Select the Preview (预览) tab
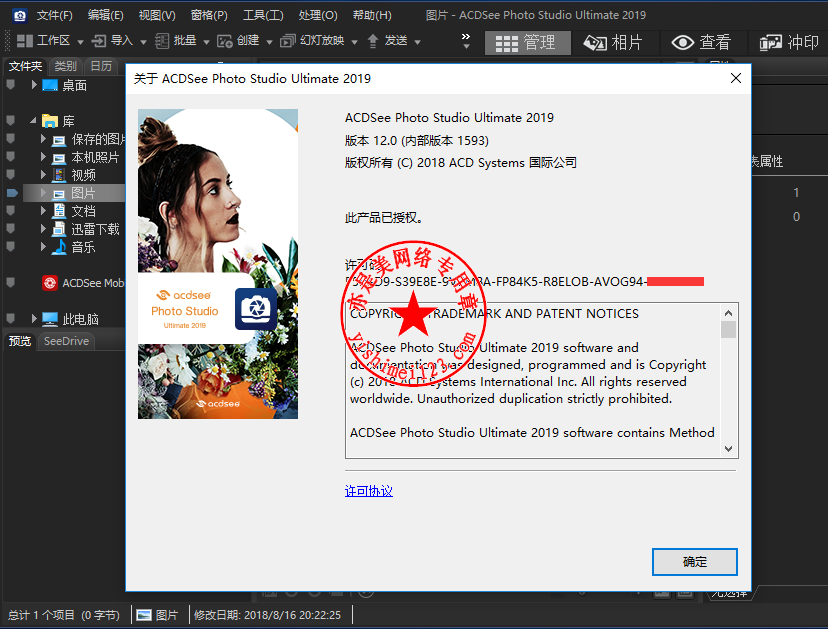Image resolution: width=828 pixels, height=629 pixels. pyautogui.click(x=20, y=341)
